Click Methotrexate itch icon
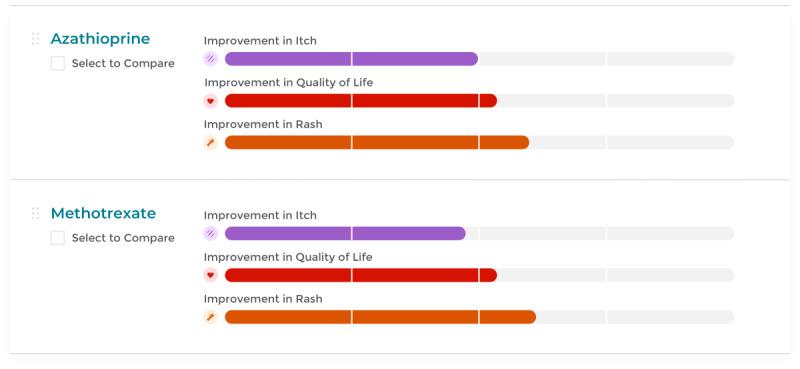The image size is (800, 369). pos(211,234)
